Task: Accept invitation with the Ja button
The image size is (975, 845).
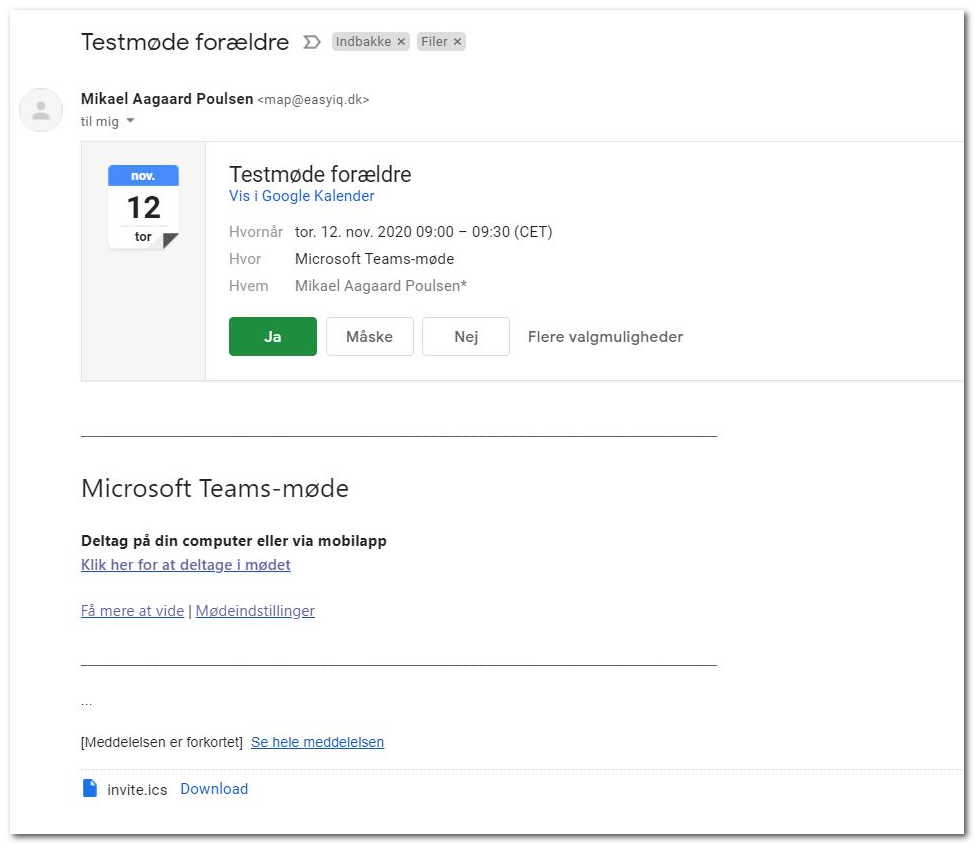Action: coord(272,336)
